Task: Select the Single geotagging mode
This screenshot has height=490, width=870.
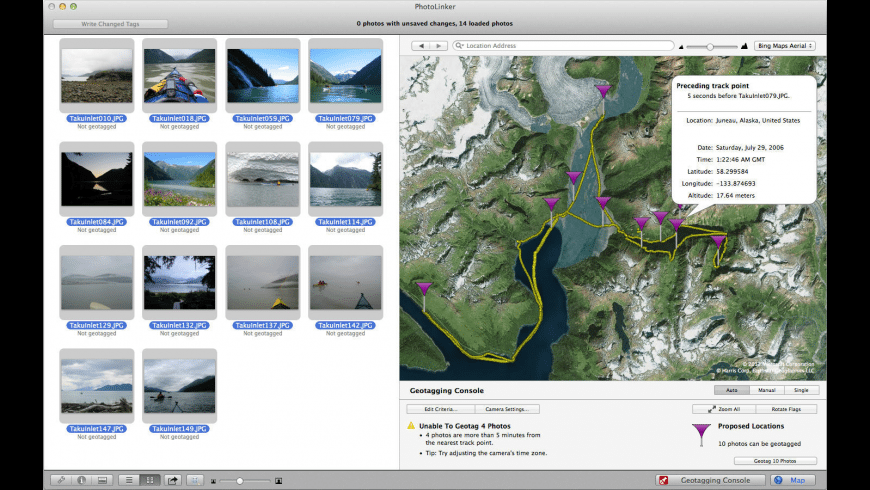Action: coord(801,390)
